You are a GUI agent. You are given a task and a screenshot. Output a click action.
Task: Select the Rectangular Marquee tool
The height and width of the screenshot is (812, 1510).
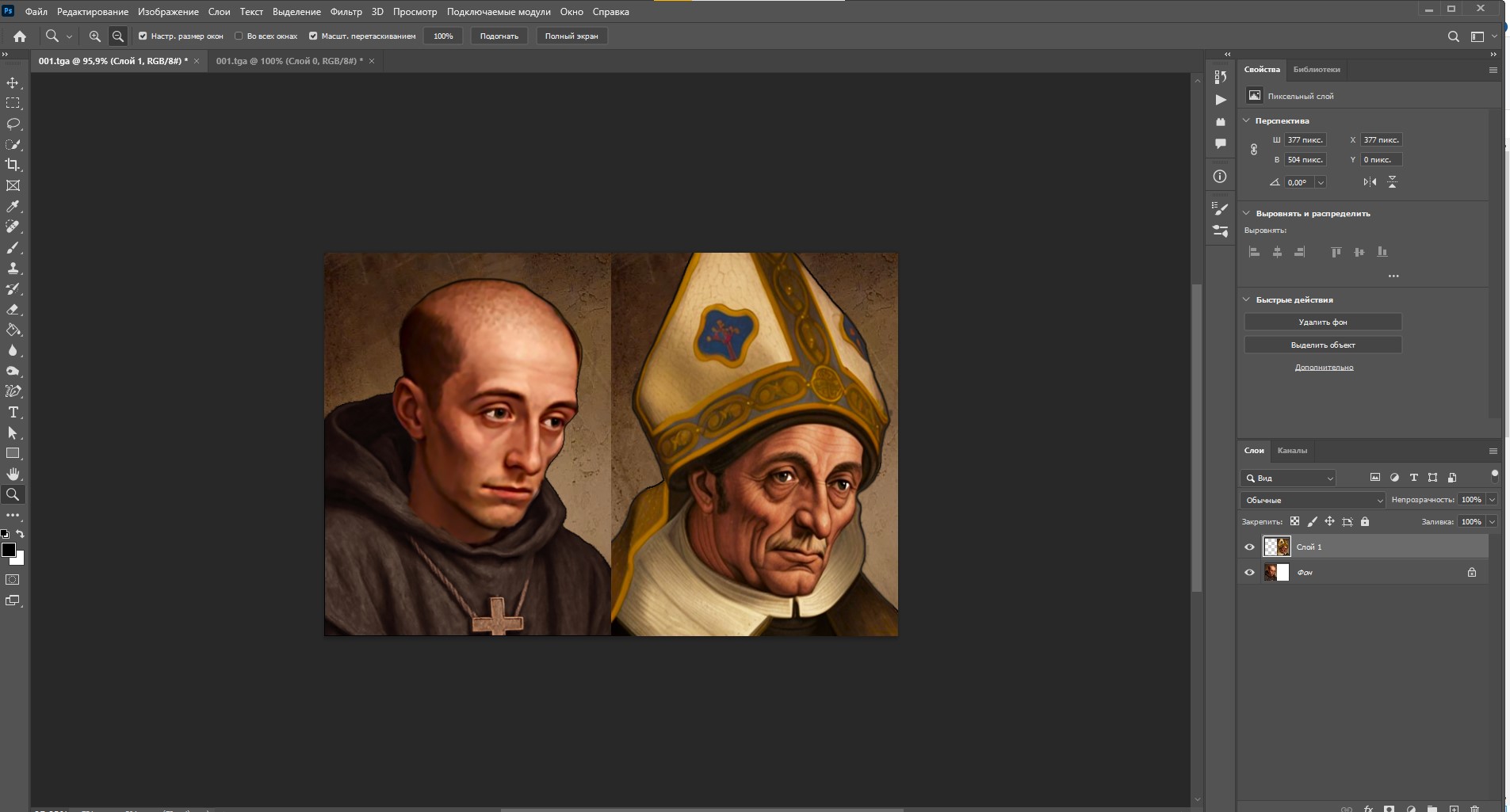[13, 104]
